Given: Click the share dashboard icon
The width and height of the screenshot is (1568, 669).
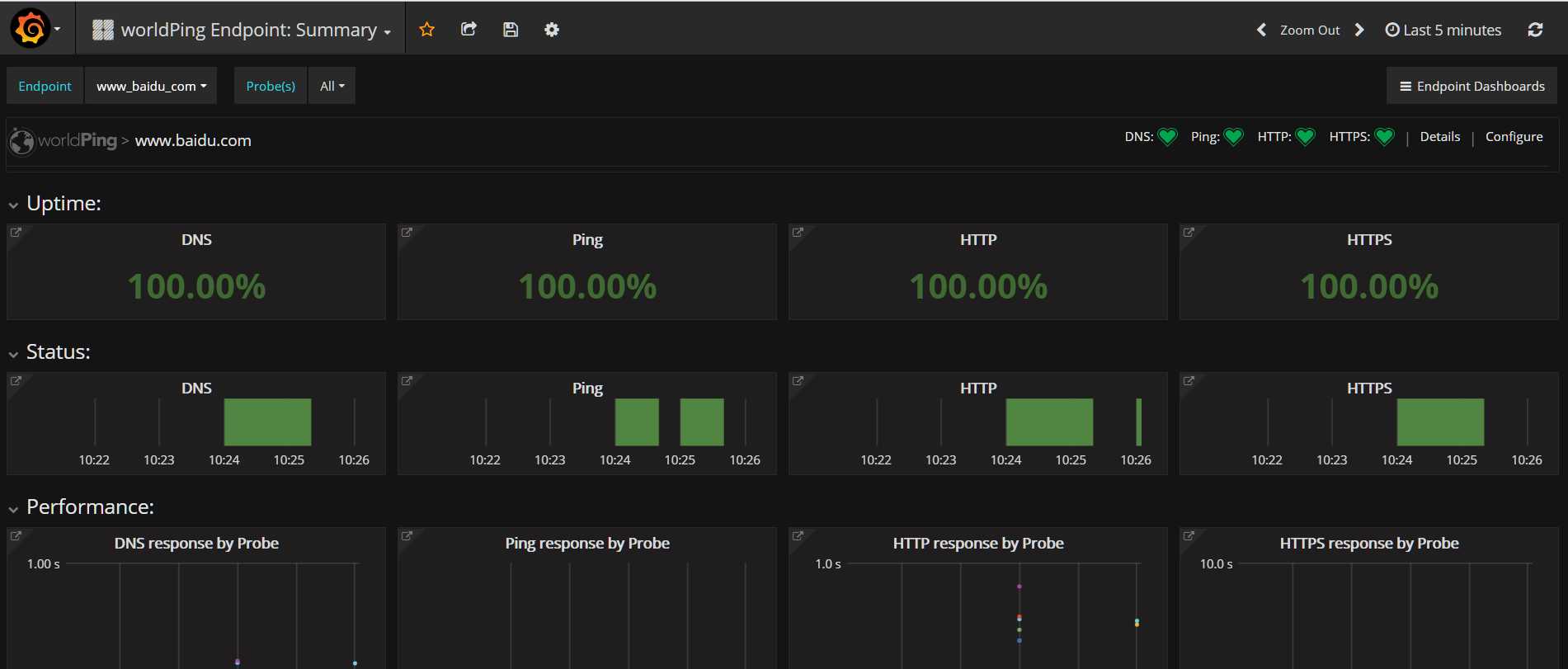Looking at the screenshot, I should tap(469, 30).
